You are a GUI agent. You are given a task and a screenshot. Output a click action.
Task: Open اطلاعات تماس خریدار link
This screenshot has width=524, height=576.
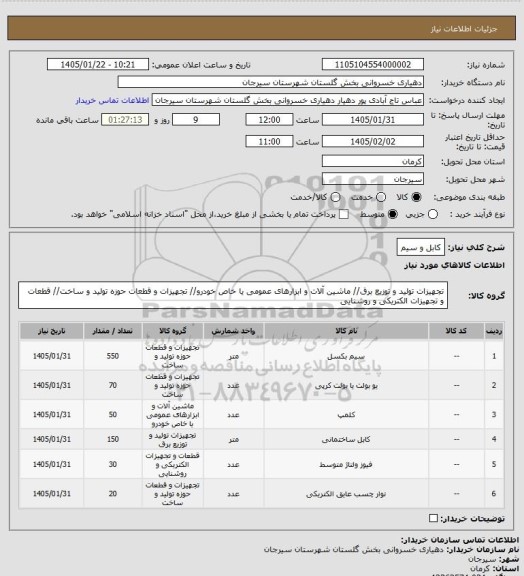[112, 100]
